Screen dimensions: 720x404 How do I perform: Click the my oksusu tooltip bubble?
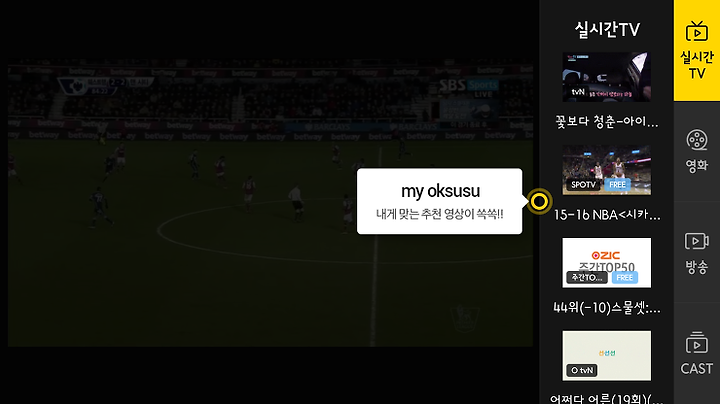pos(439,201)
